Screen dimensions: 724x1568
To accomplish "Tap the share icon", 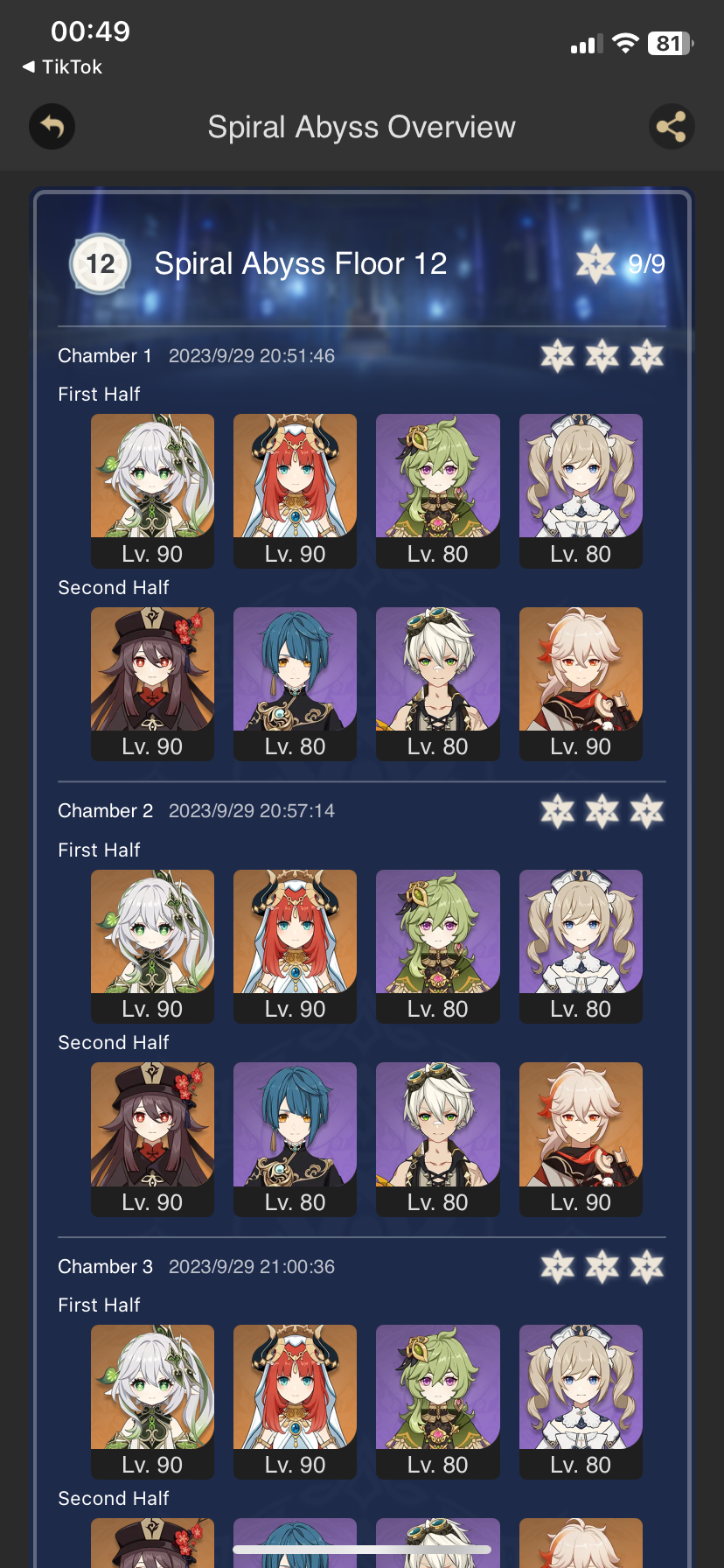I will point(672,127).
